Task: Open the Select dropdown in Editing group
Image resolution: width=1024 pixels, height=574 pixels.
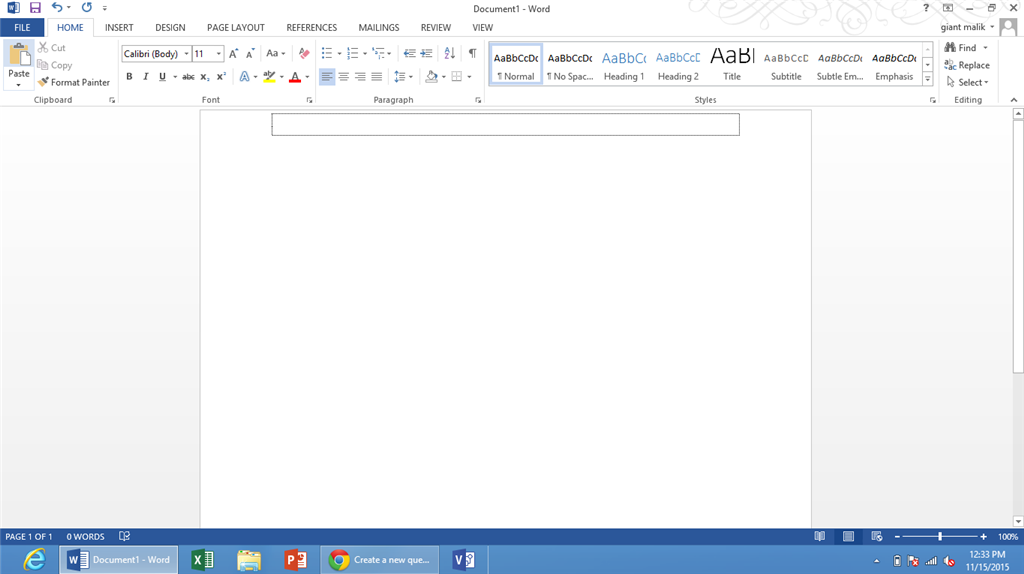Action: point(968,82)
